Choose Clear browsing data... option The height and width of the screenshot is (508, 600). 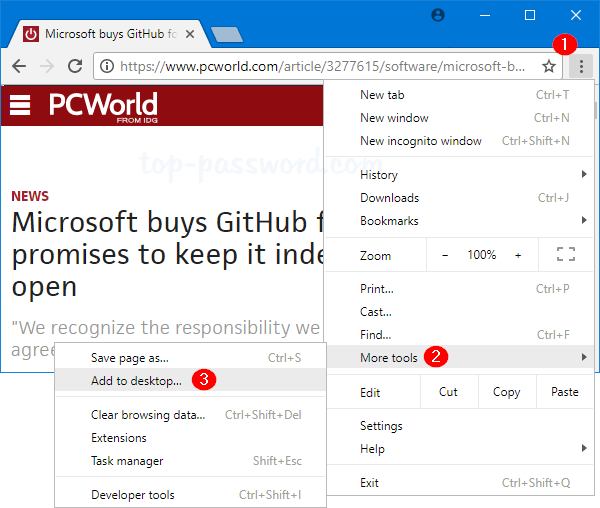tap(191, 415)
